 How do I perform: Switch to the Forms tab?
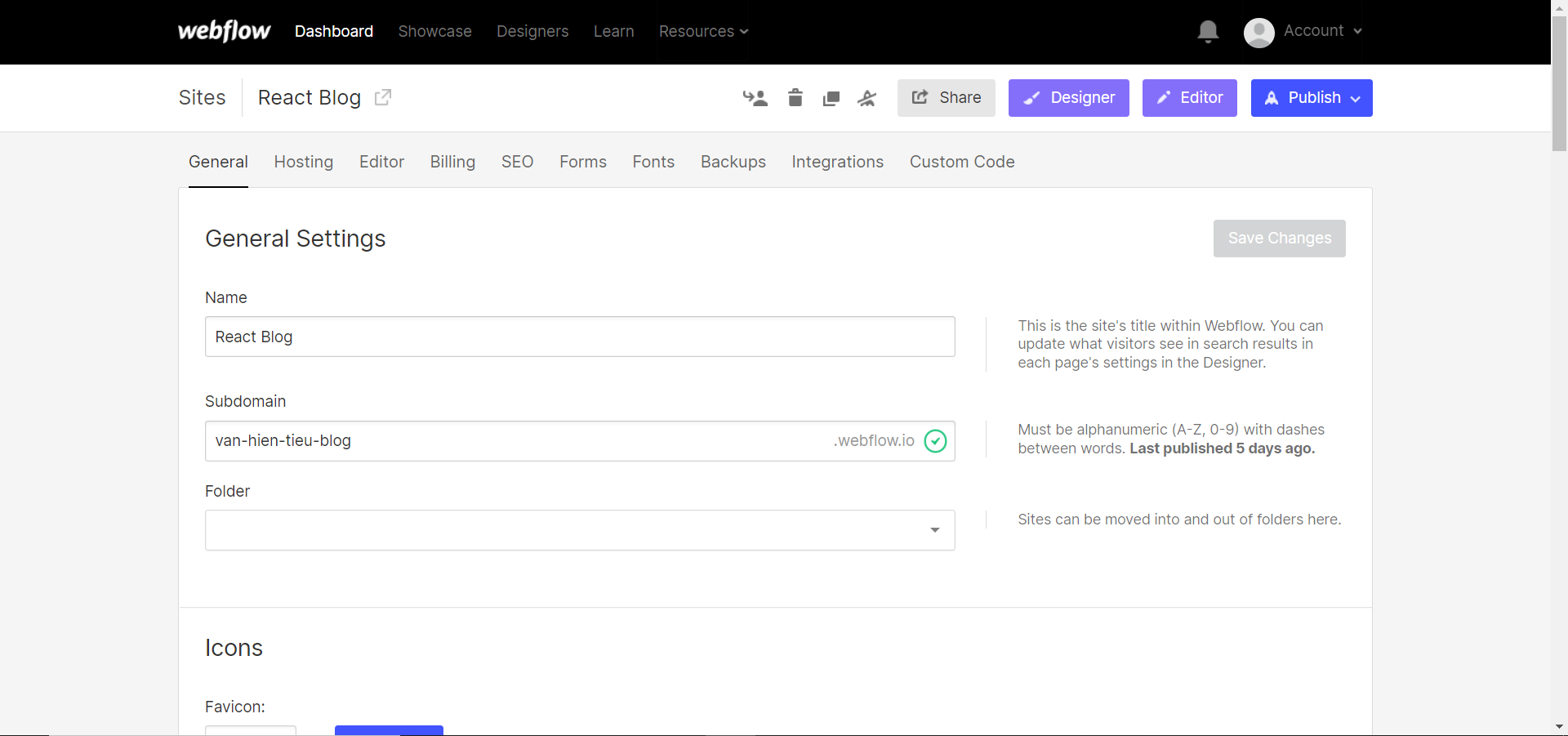pos(583,162)
